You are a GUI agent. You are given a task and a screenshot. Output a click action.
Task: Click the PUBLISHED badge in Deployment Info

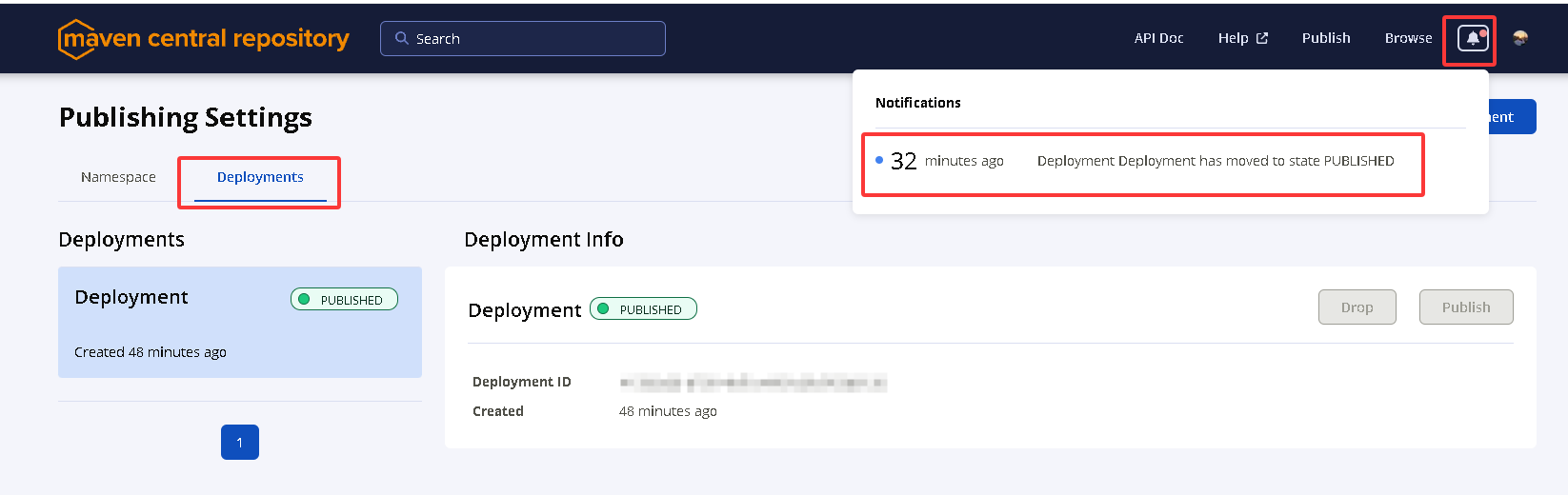[643, 308]
